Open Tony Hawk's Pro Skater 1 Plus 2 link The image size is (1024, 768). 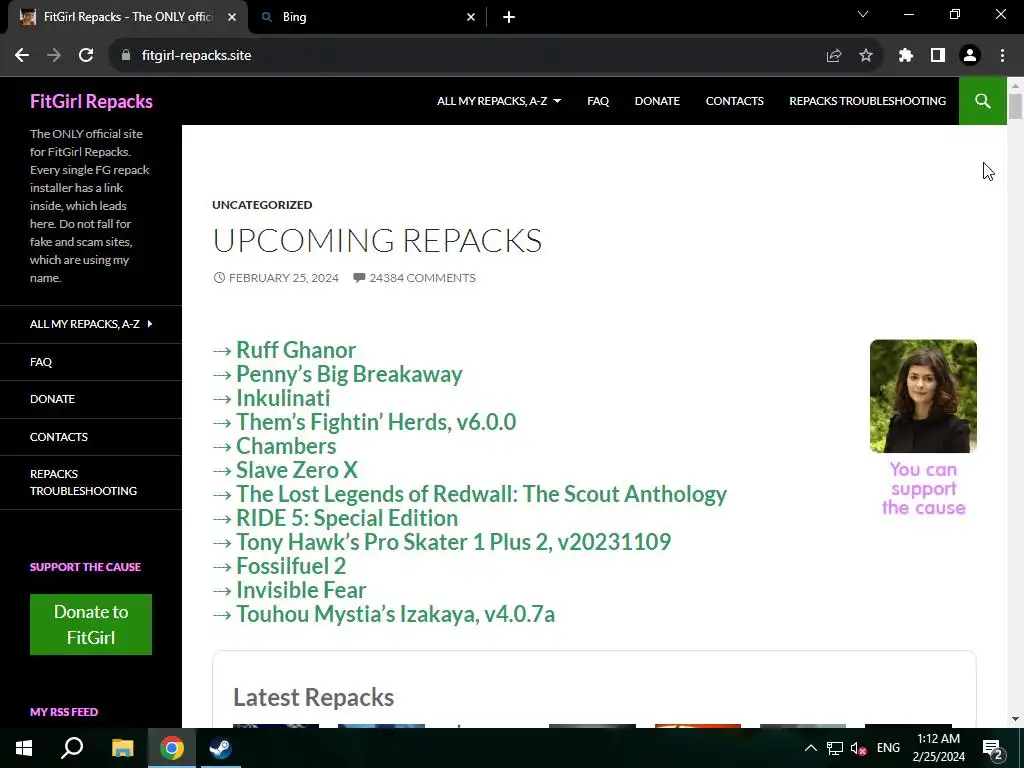point(453,542)
